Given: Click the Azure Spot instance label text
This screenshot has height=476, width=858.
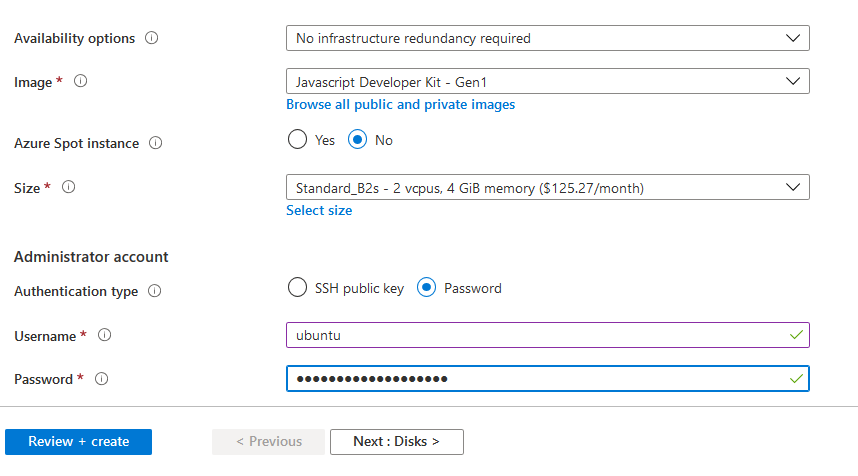Looking at the screenshot, I should (77, 143).
